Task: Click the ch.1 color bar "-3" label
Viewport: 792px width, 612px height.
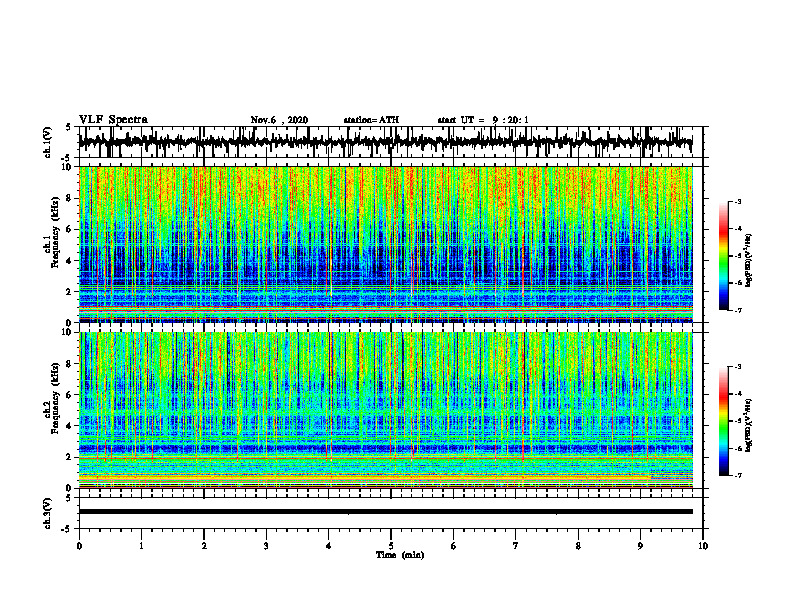Action: [737, 202]
